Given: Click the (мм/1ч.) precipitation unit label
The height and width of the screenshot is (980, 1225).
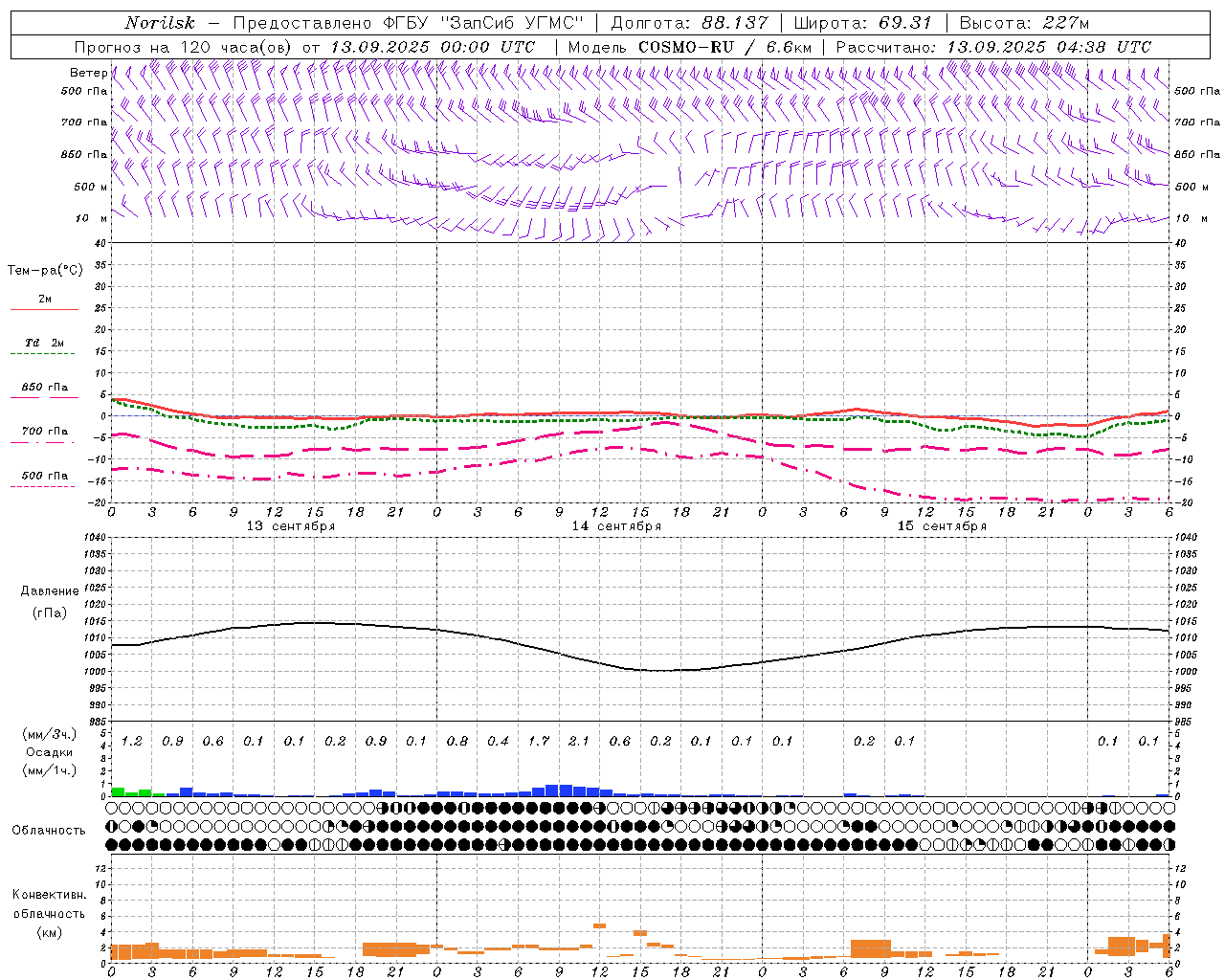Looking at the screenshot, I should click(48, 770).
